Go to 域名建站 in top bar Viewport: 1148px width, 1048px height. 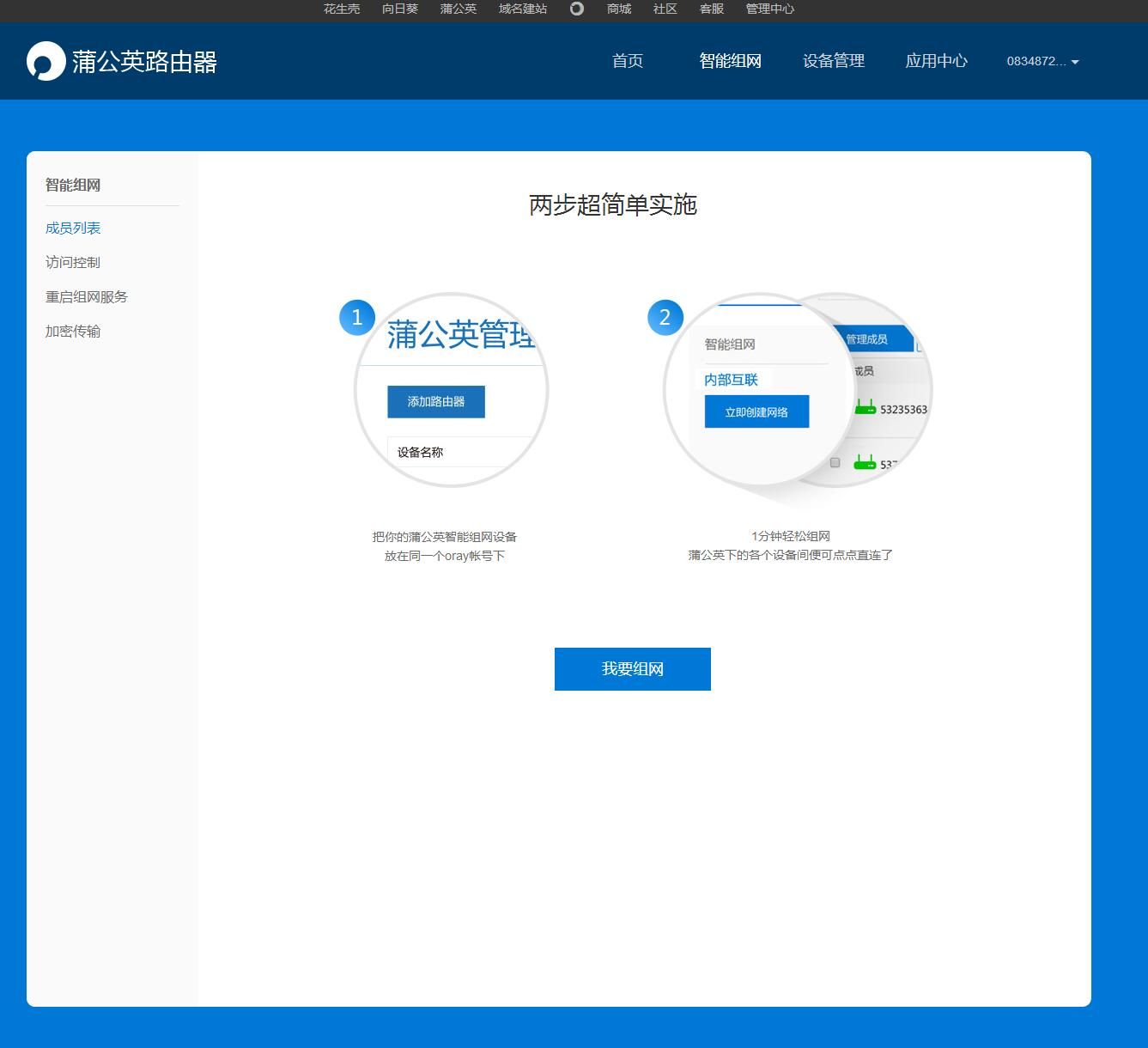tap(522, 9)
